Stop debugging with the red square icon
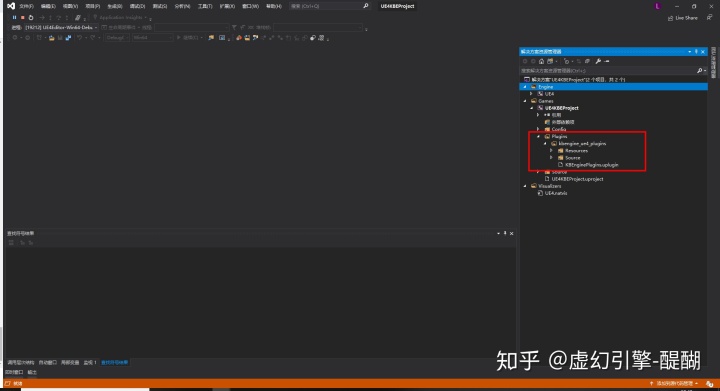Screen dimensions: 720x391 pyautogui.click(x=22, y=17)
